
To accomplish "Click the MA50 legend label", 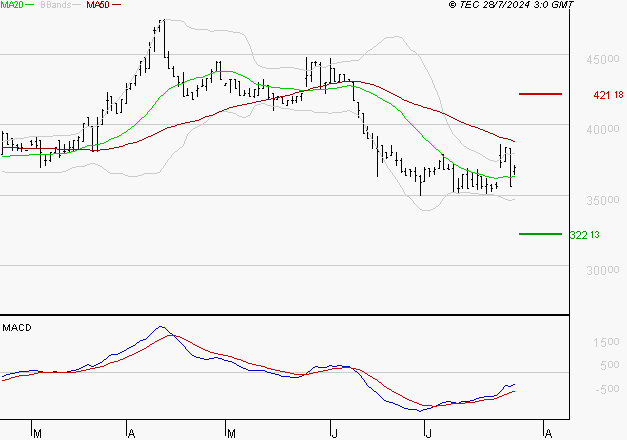I will click(98, 5).
